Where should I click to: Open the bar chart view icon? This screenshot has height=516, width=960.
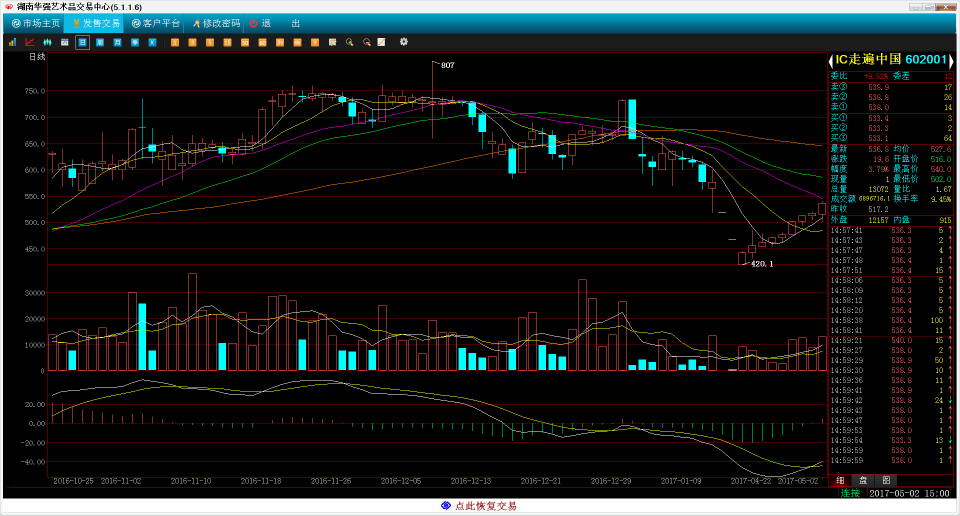(12, 42)
